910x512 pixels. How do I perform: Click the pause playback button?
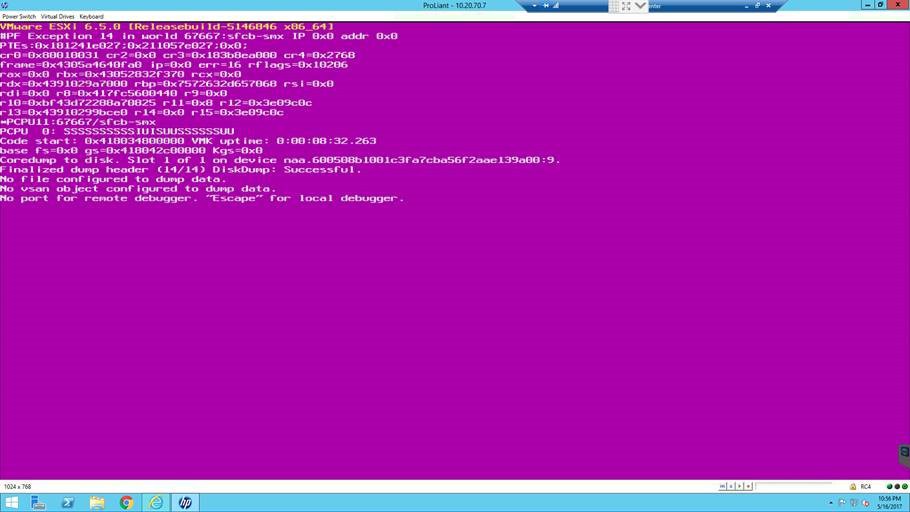731,486
